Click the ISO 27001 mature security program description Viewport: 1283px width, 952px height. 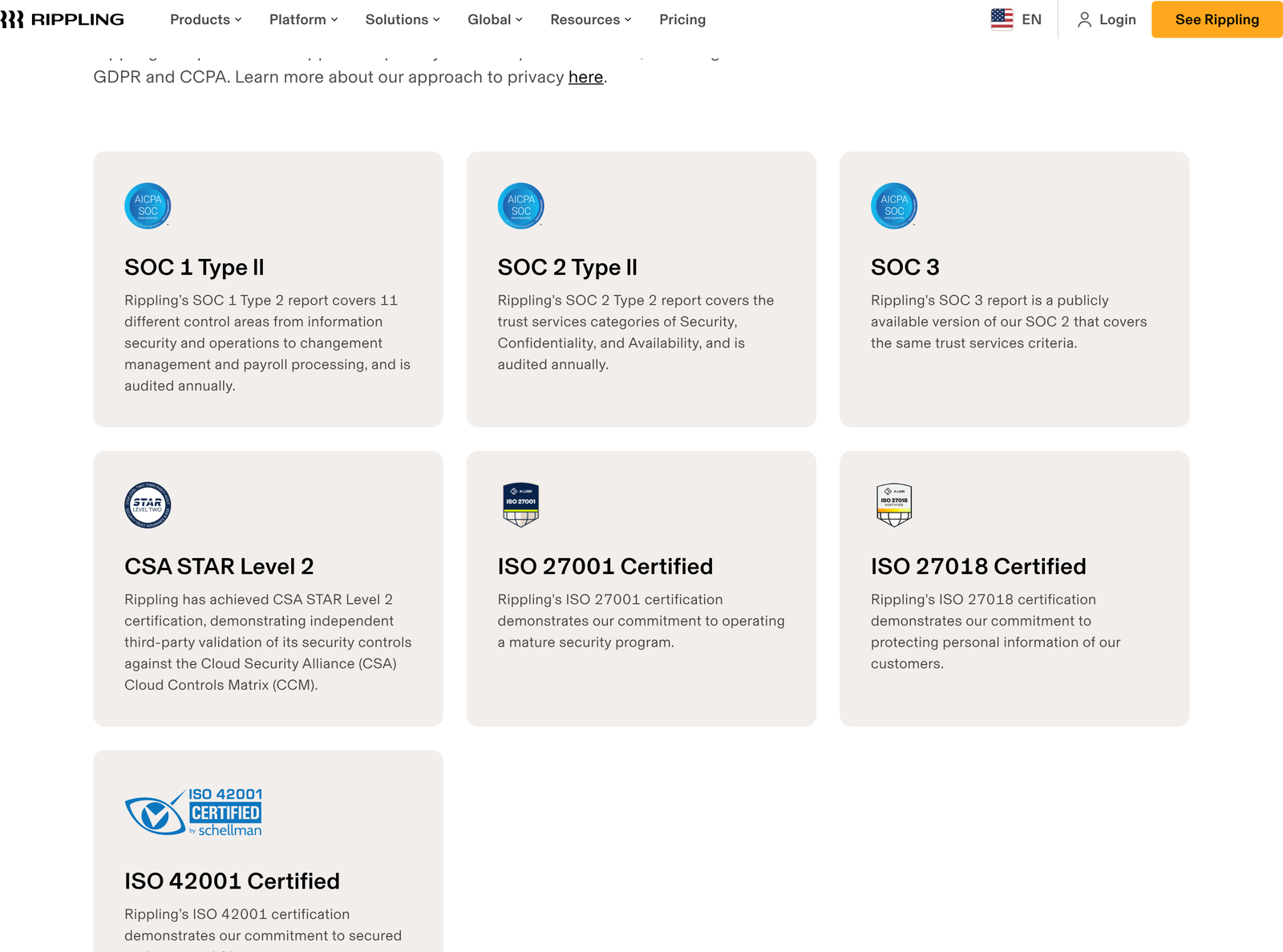click(641, 621)
